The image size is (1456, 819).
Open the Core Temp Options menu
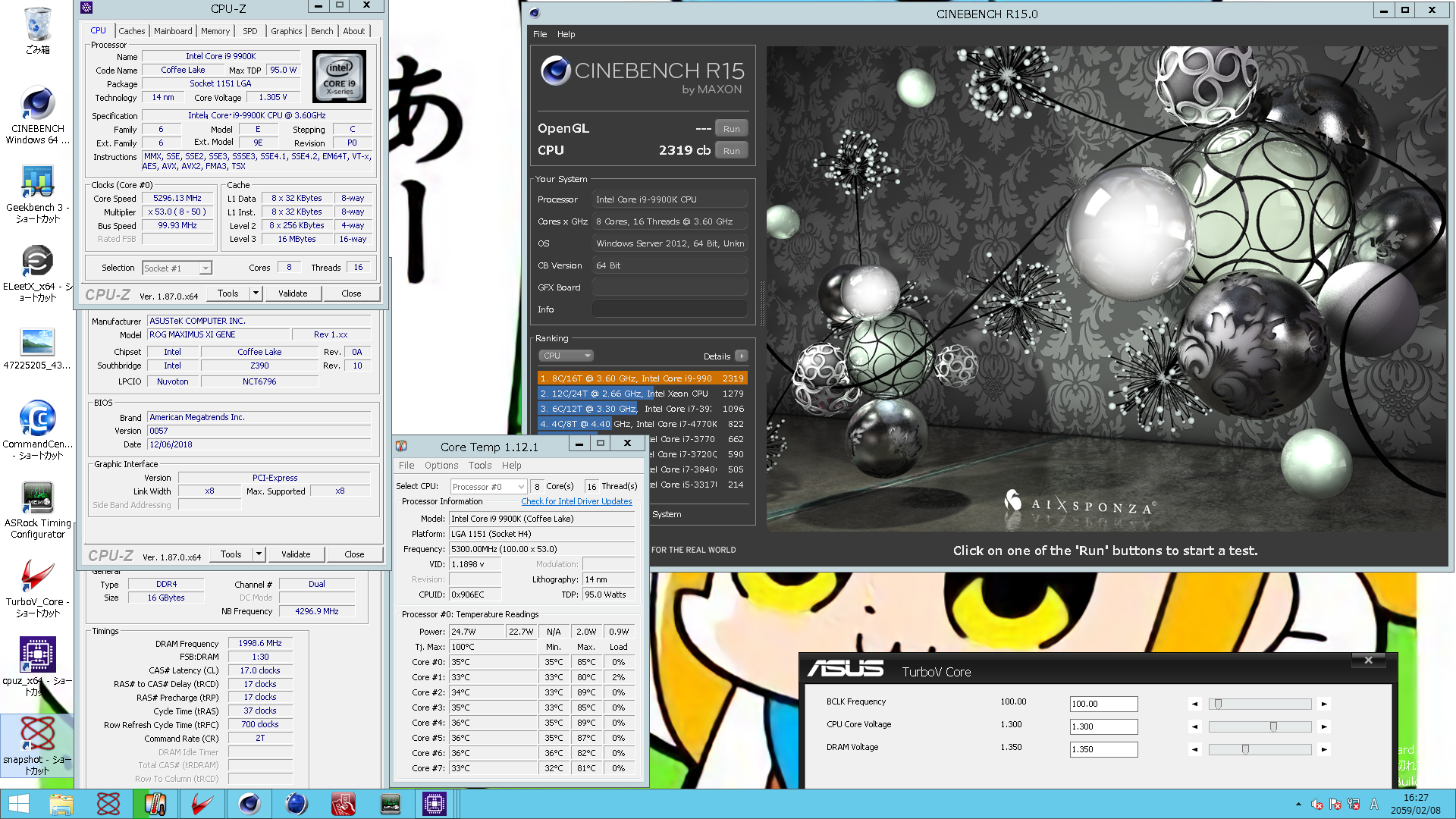point(441,466)
